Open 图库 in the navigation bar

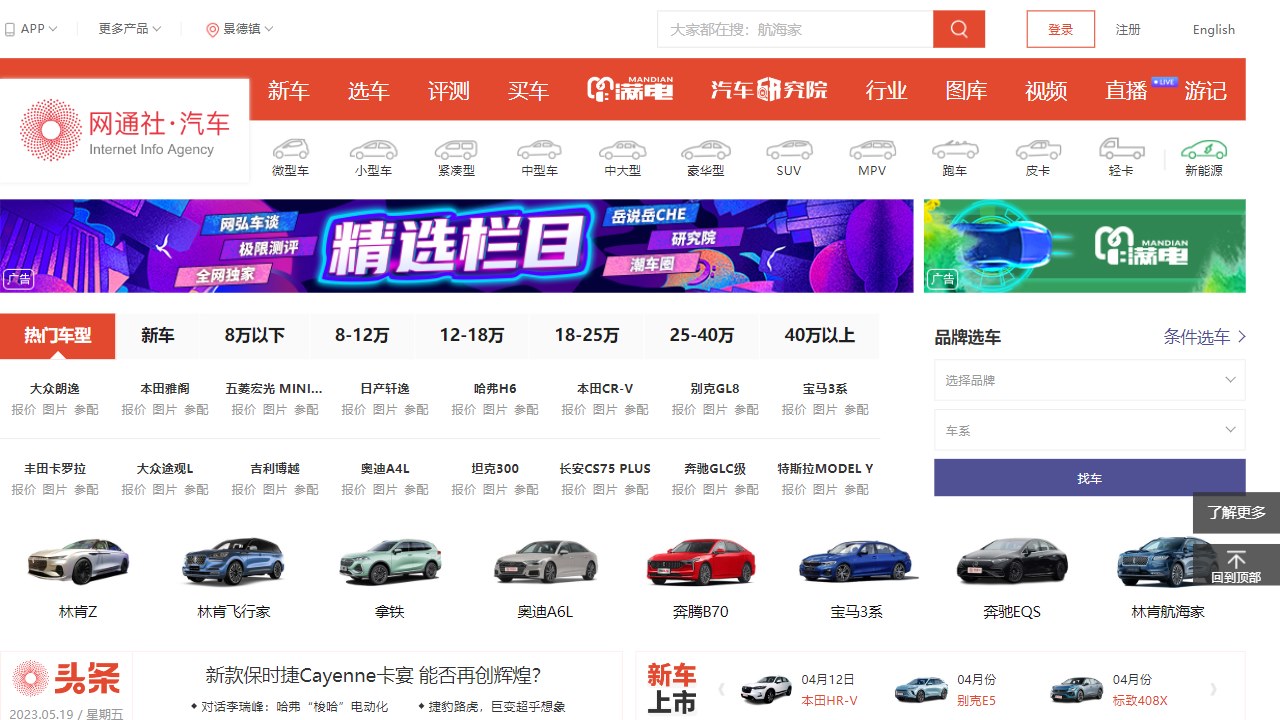point(966,91)
